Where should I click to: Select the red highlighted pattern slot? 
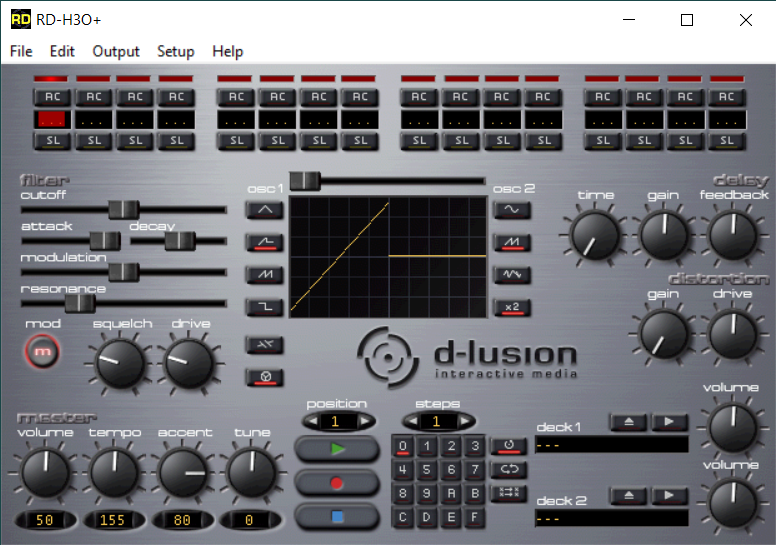point(52,119)
